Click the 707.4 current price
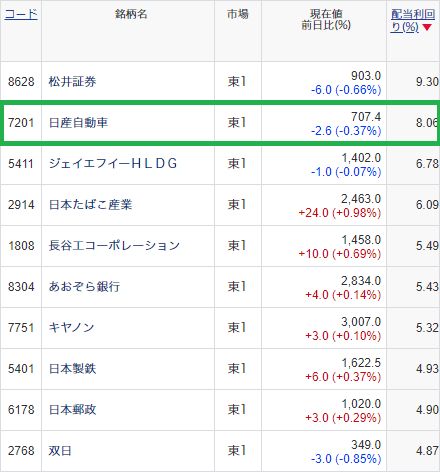 (366, 117)
